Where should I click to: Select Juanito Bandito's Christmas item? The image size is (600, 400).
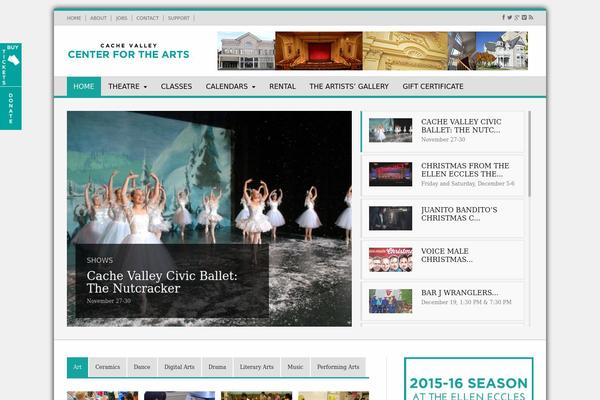[443, 218]
